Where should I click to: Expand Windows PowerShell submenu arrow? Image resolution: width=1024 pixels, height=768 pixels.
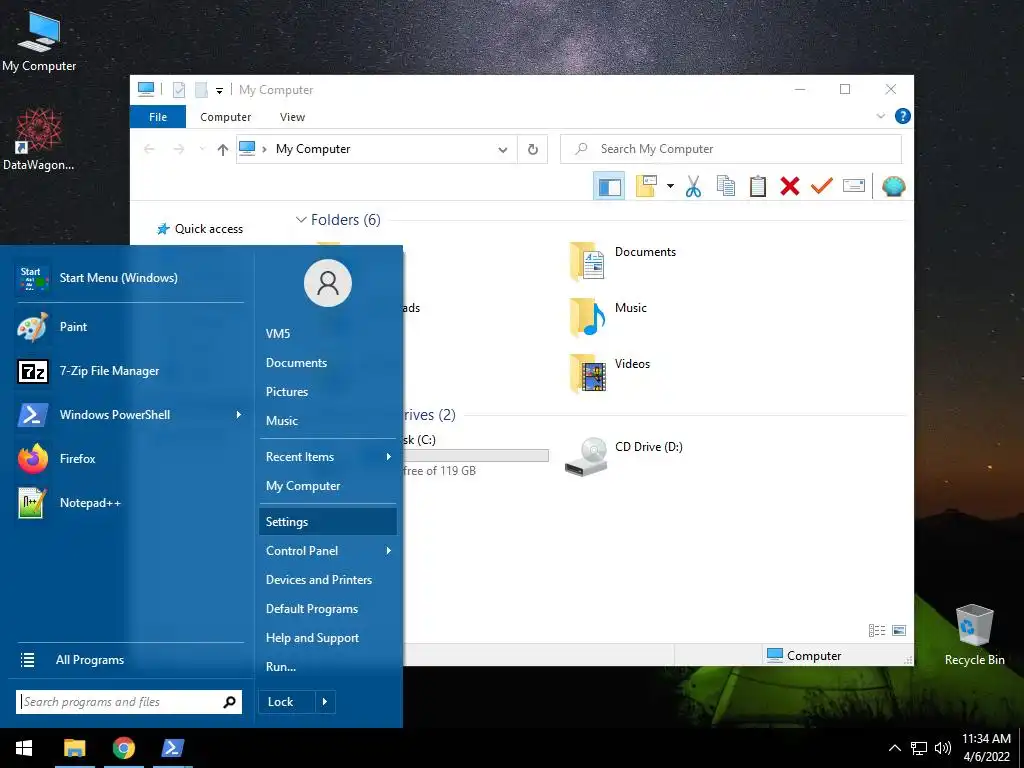238,415
